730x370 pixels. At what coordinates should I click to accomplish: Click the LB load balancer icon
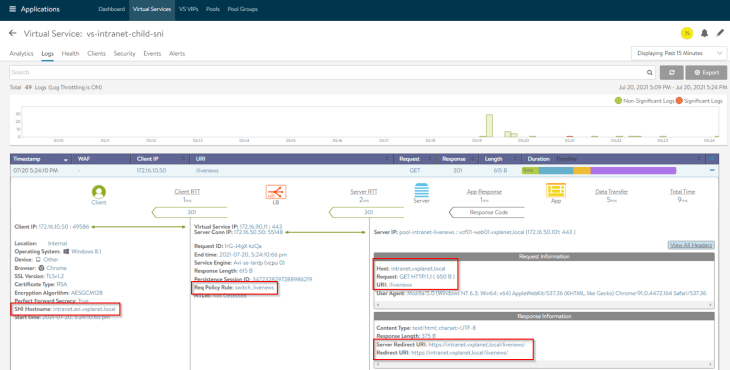(276, 191)
